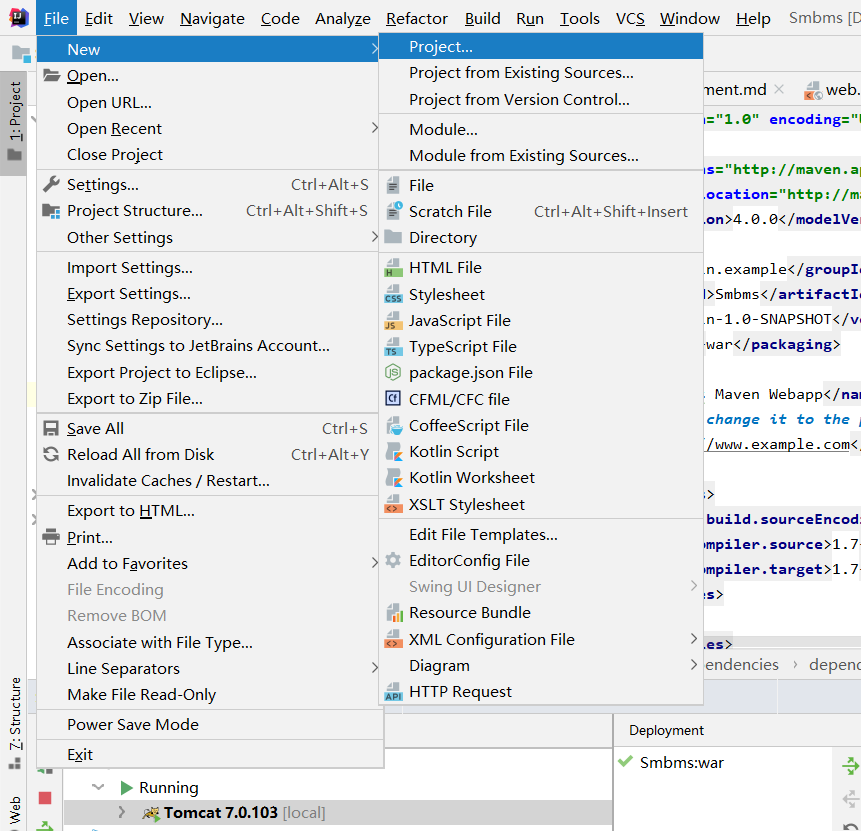Image resolution: width=861 pixels, height=831 pixels.
Task: Toggle Make File Read-Only
Action: pos(210,695)
